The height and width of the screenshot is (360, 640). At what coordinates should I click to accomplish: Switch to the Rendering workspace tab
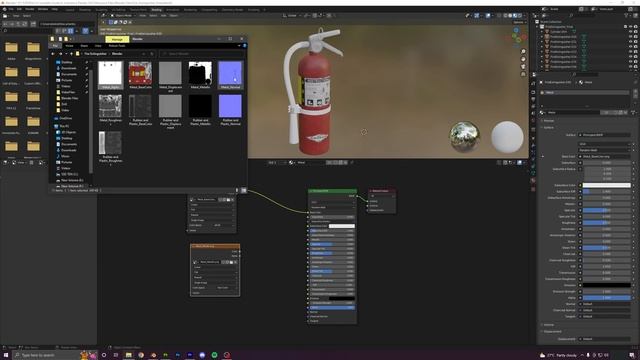pyautogui.click(x=190, y=9)
